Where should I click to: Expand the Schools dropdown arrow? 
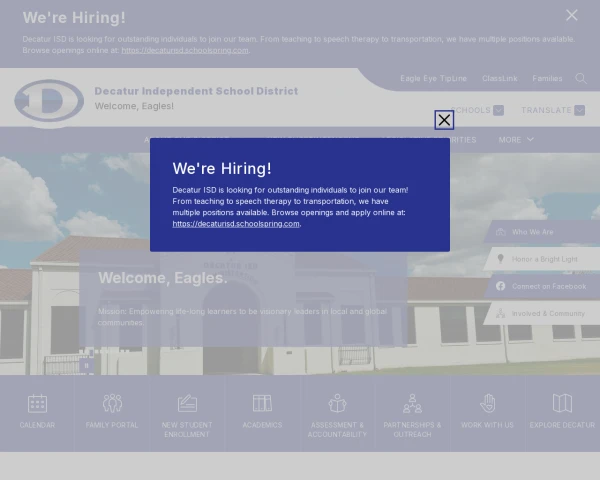[498, 110]
